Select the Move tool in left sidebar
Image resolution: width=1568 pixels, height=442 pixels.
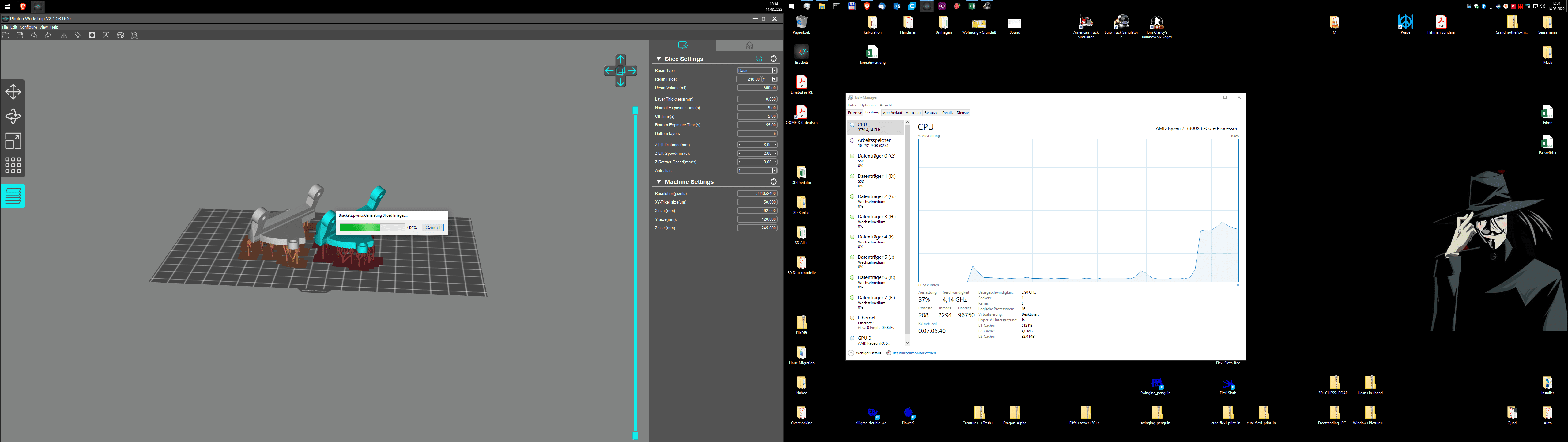[13, 92]
